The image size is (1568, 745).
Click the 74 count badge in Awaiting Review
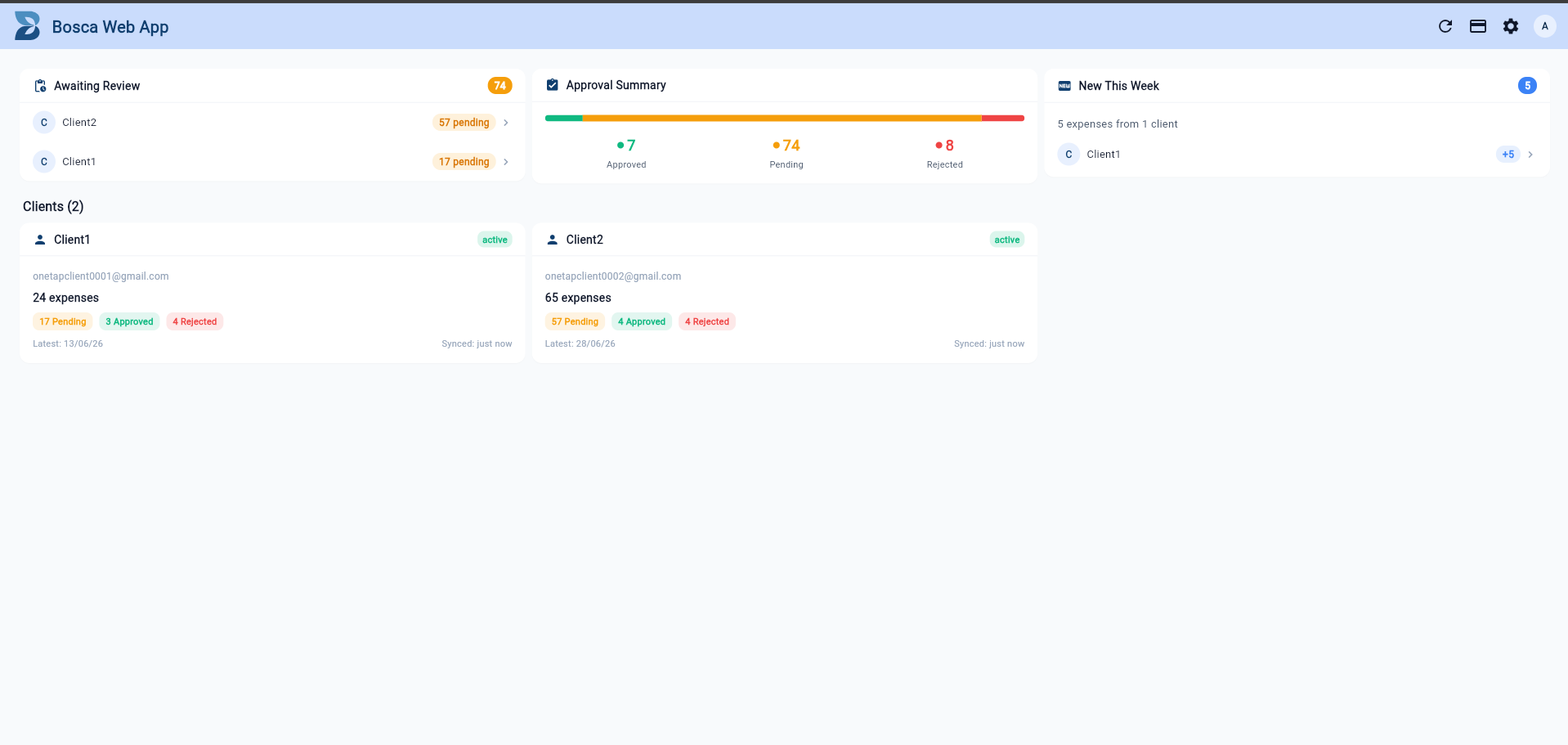point(500,86)
